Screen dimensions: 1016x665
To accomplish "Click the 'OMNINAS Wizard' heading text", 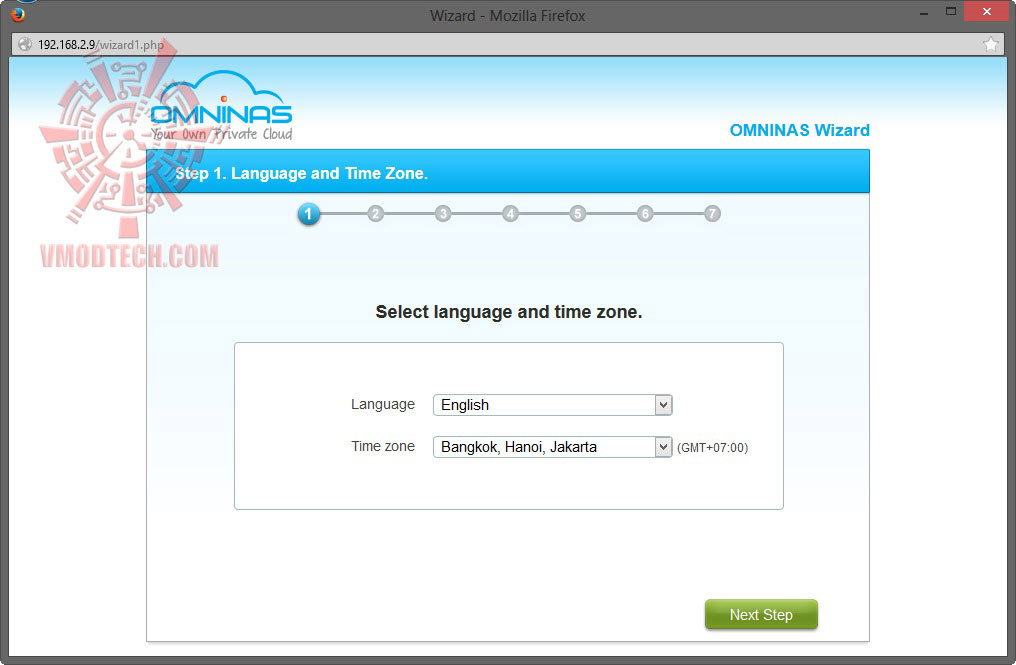I will (x=800, y=130).
